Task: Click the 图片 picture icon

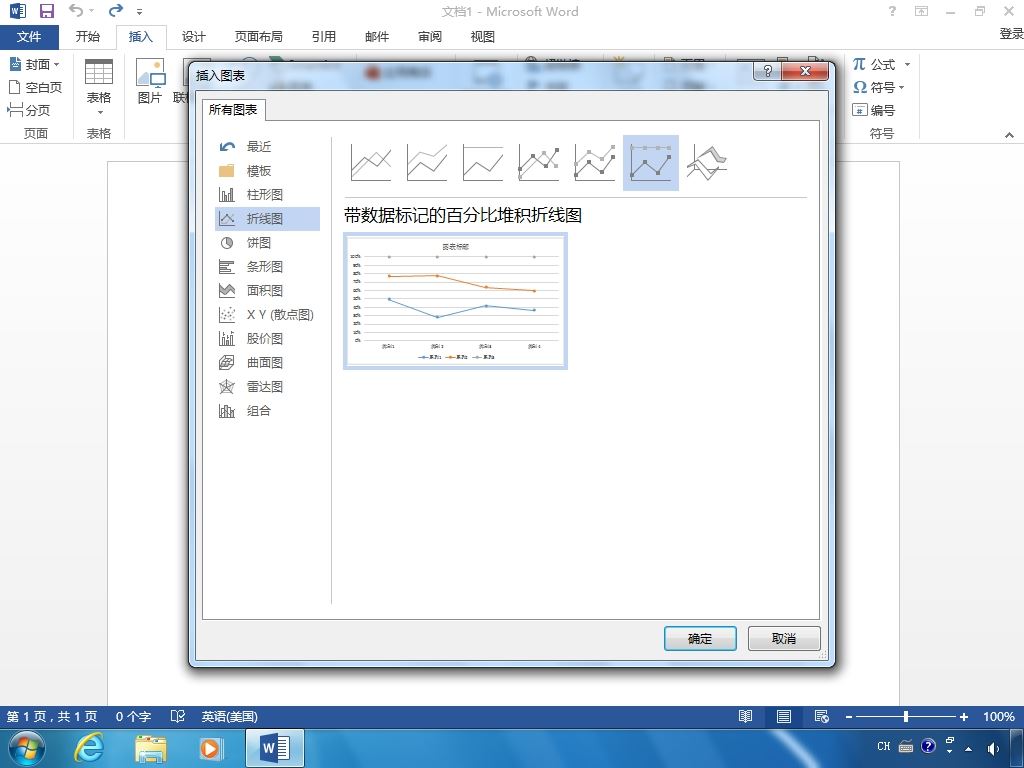Action: click(x=150, y=81)
